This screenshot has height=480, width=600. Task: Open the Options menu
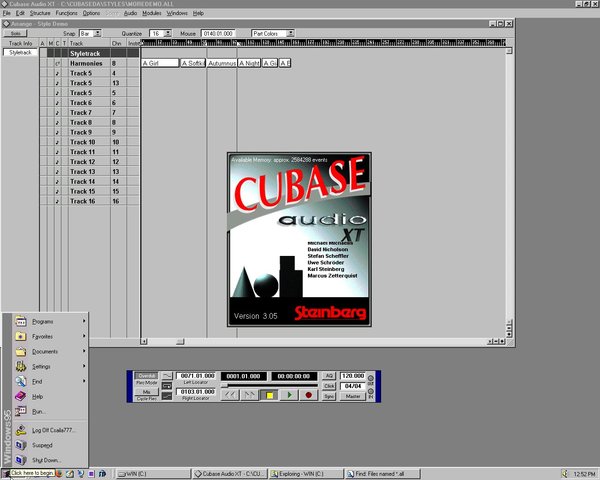(91, 13)
